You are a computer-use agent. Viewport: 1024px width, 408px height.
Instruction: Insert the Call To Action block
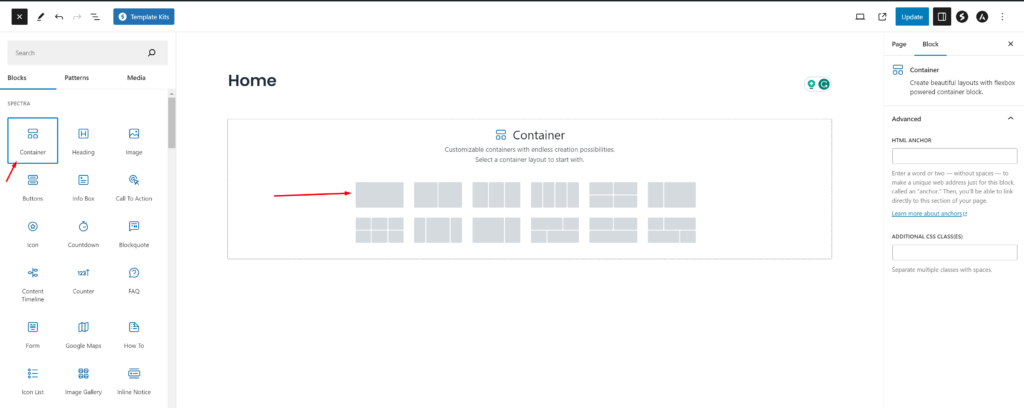click(133, 186)
